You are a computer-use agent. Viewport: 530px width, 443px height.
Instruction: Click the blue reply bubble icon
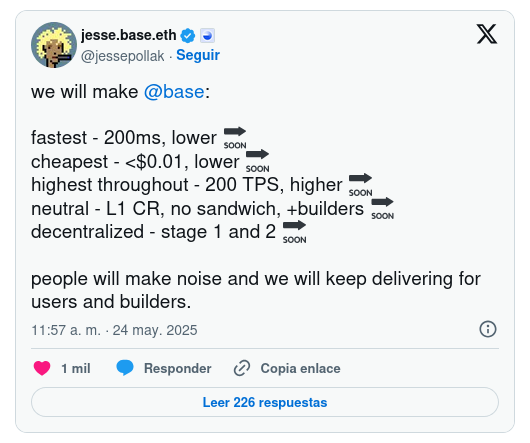125,368
